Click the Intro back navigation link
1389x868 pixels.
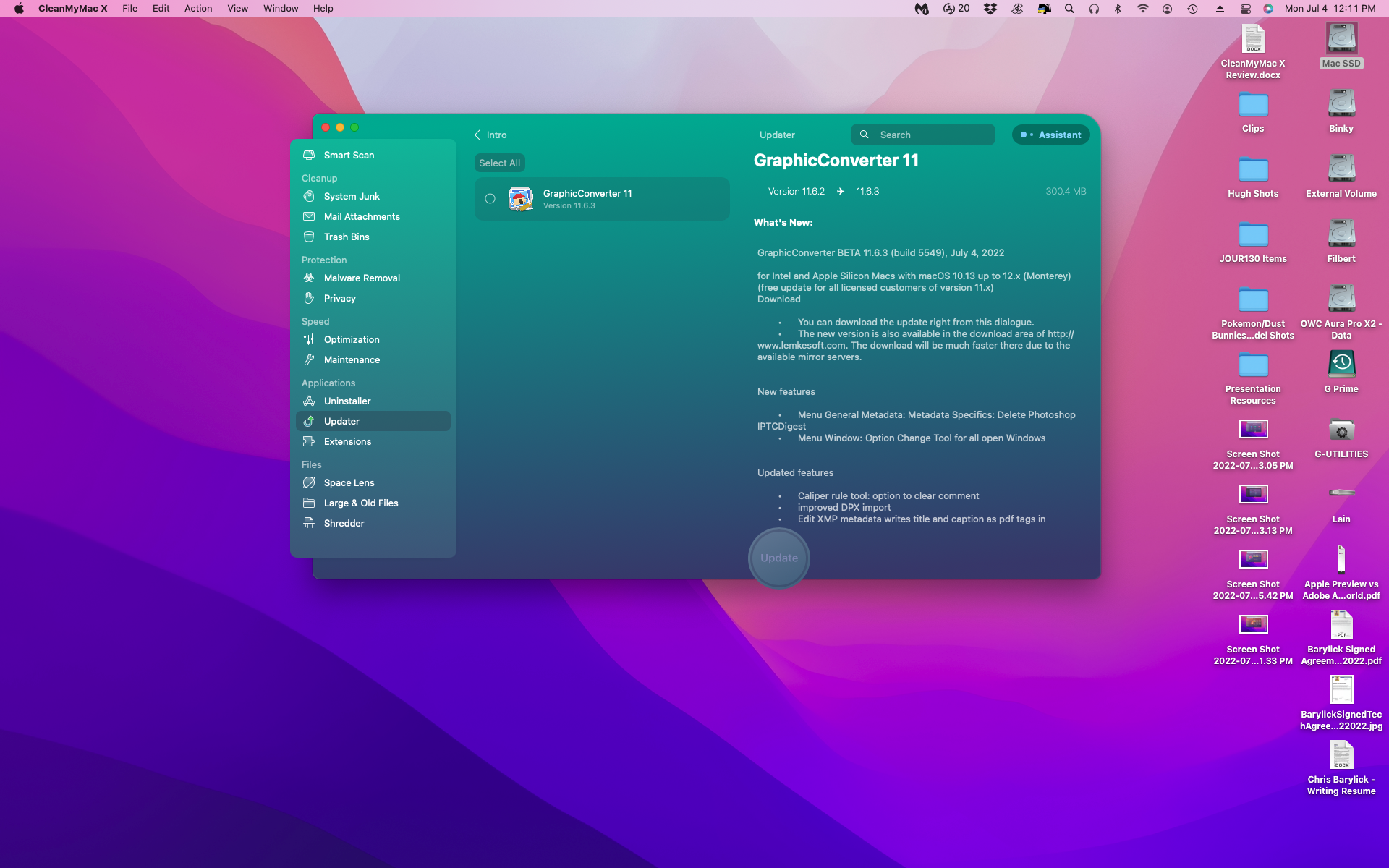coord(490,134)
